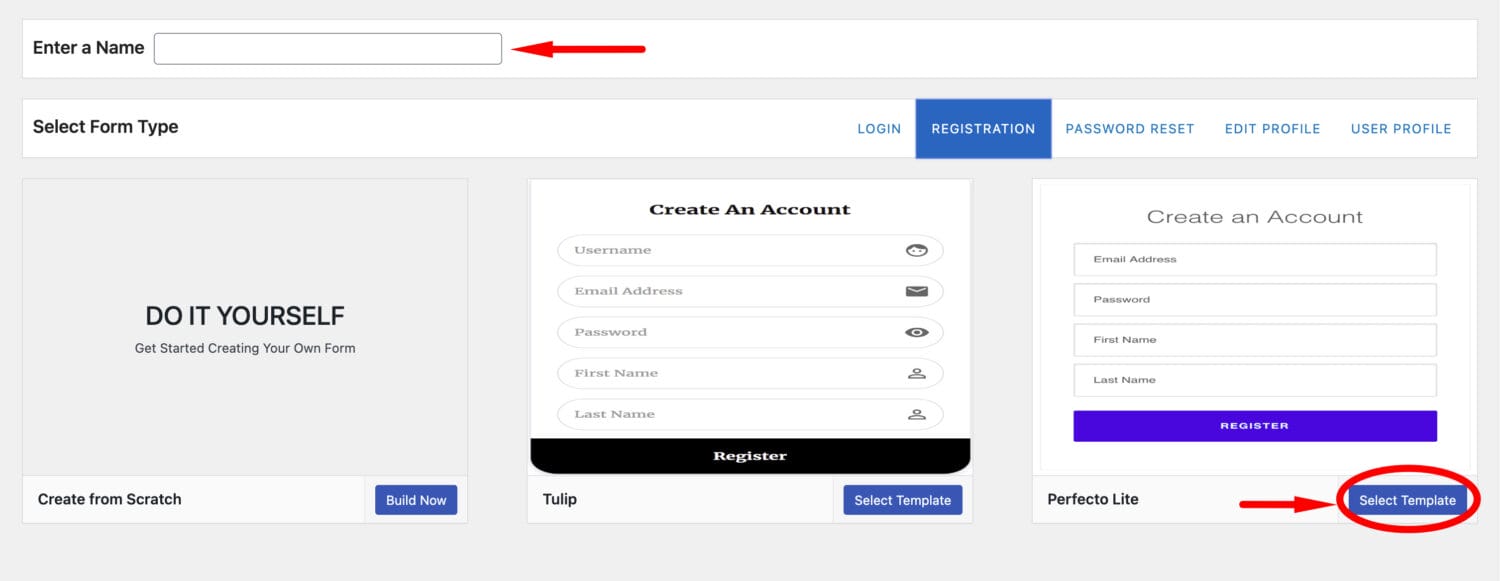Click the 'Create an Account' heading in Perfecto Lite
1500x581 pixels.
click(x=1255, y=217)
